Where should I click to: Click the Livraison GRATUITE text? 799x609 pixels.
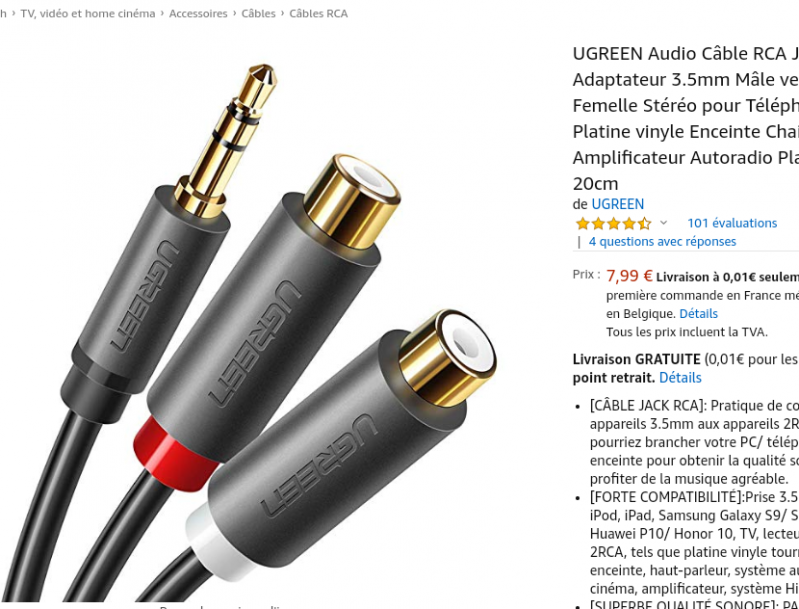click(x=636, y=359)
